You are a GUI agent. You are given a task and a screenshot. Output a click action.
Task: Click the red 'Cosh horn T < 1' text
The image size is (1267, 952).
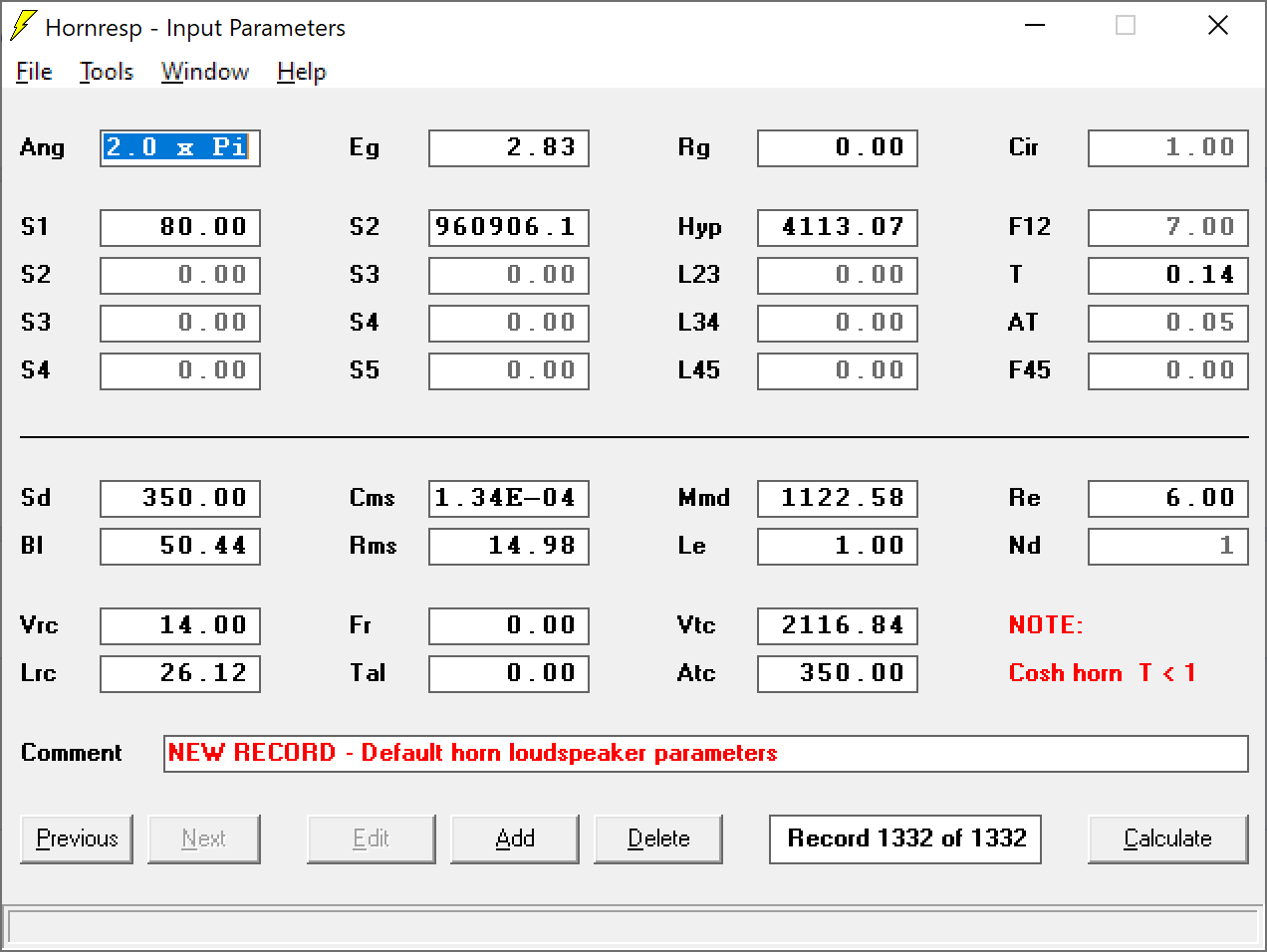point(1102,673)
